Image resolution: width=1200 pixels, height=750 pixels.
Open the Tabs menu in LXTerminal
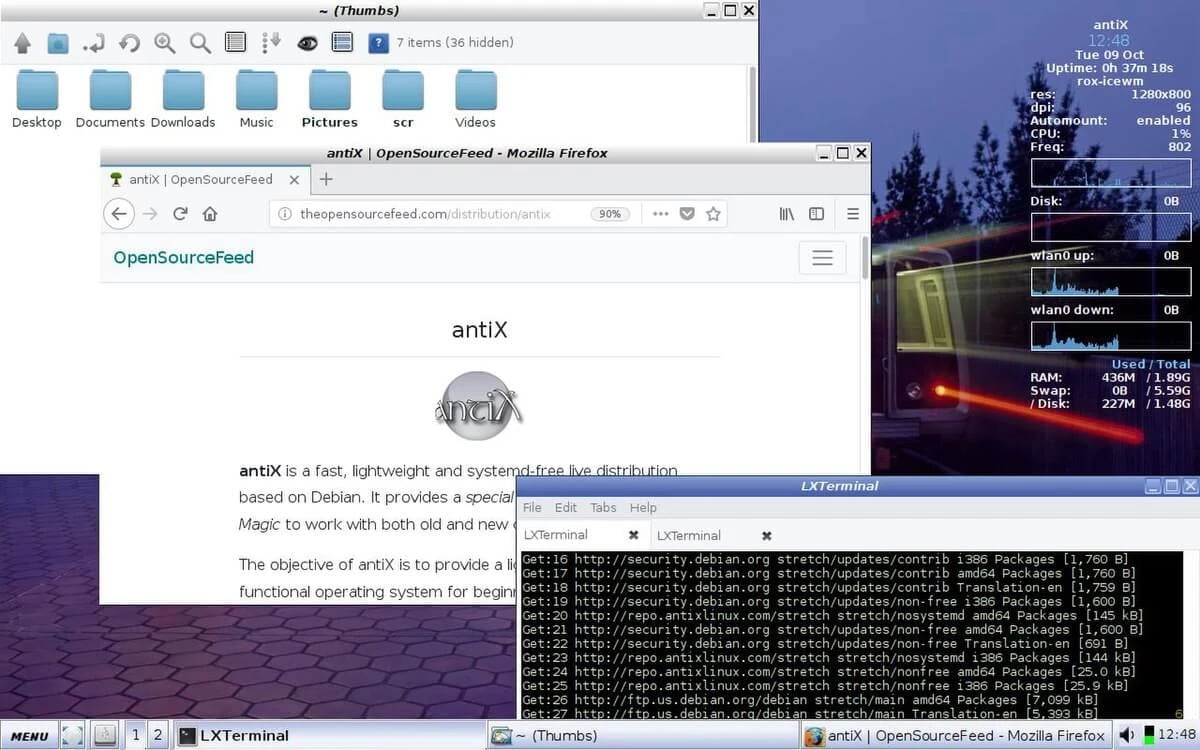point(603,507)
